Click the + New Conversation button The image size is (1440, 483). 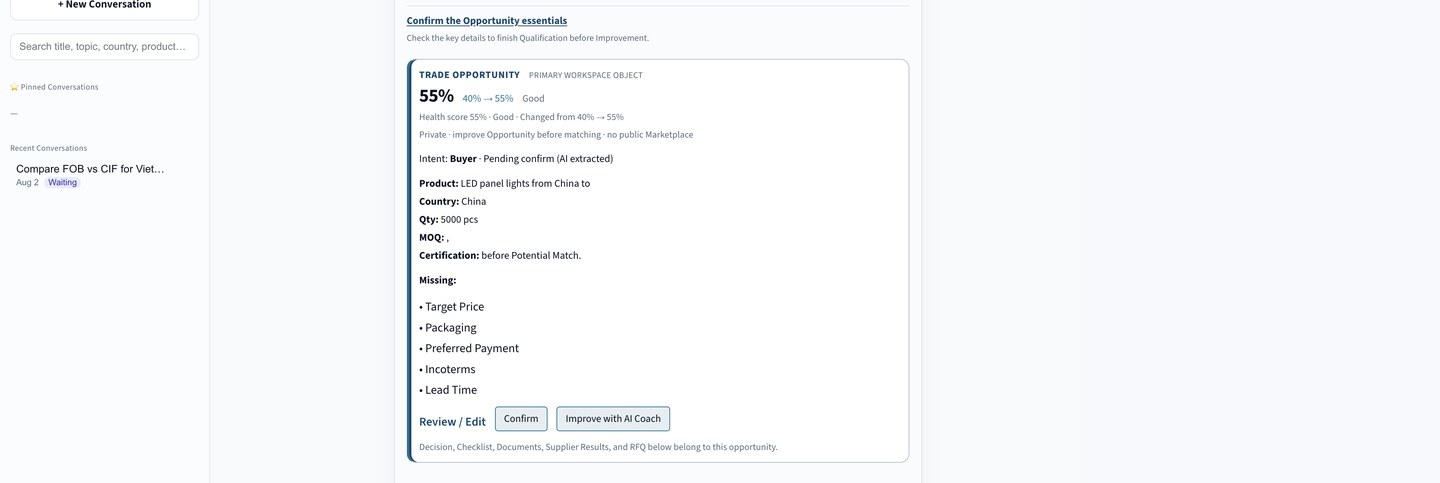(x=104, y=8)
